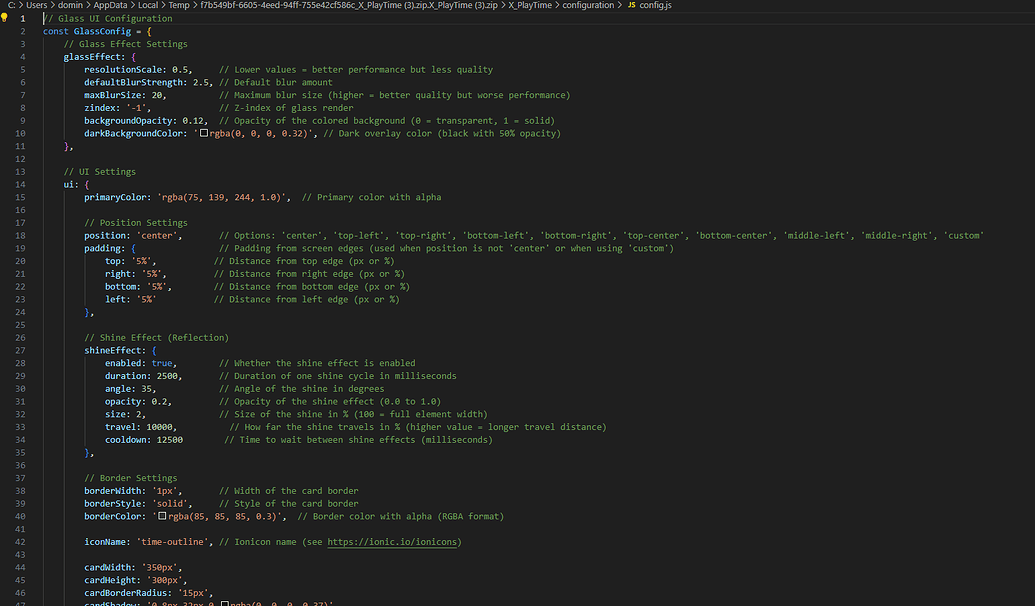Open the darkBackgroundColor color swatch picker
Viewport: 1035px width, 606px height.
(x=204, y=133)
